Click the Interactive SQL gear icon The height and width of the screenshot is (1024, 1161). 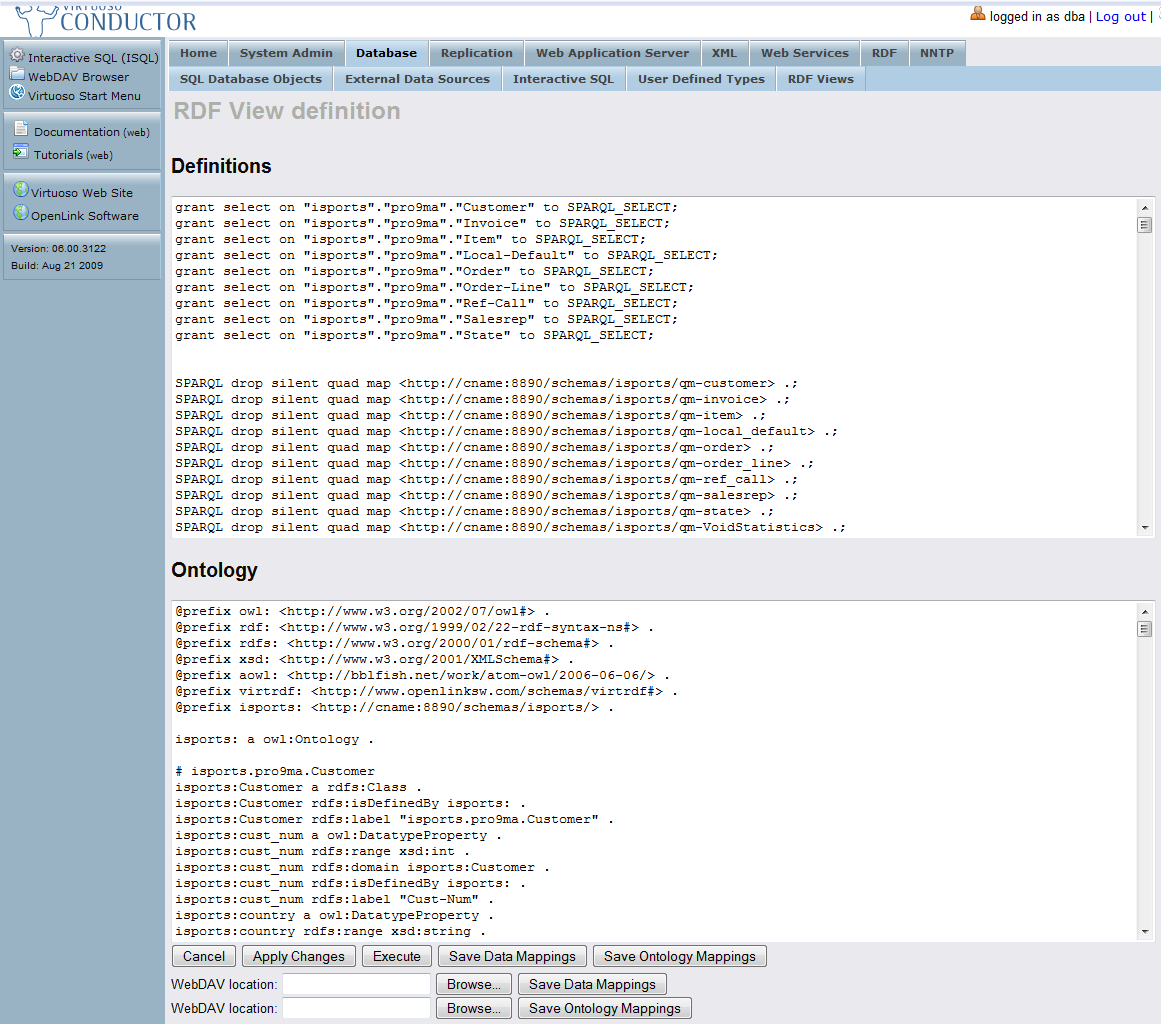(x=17, y=56)
